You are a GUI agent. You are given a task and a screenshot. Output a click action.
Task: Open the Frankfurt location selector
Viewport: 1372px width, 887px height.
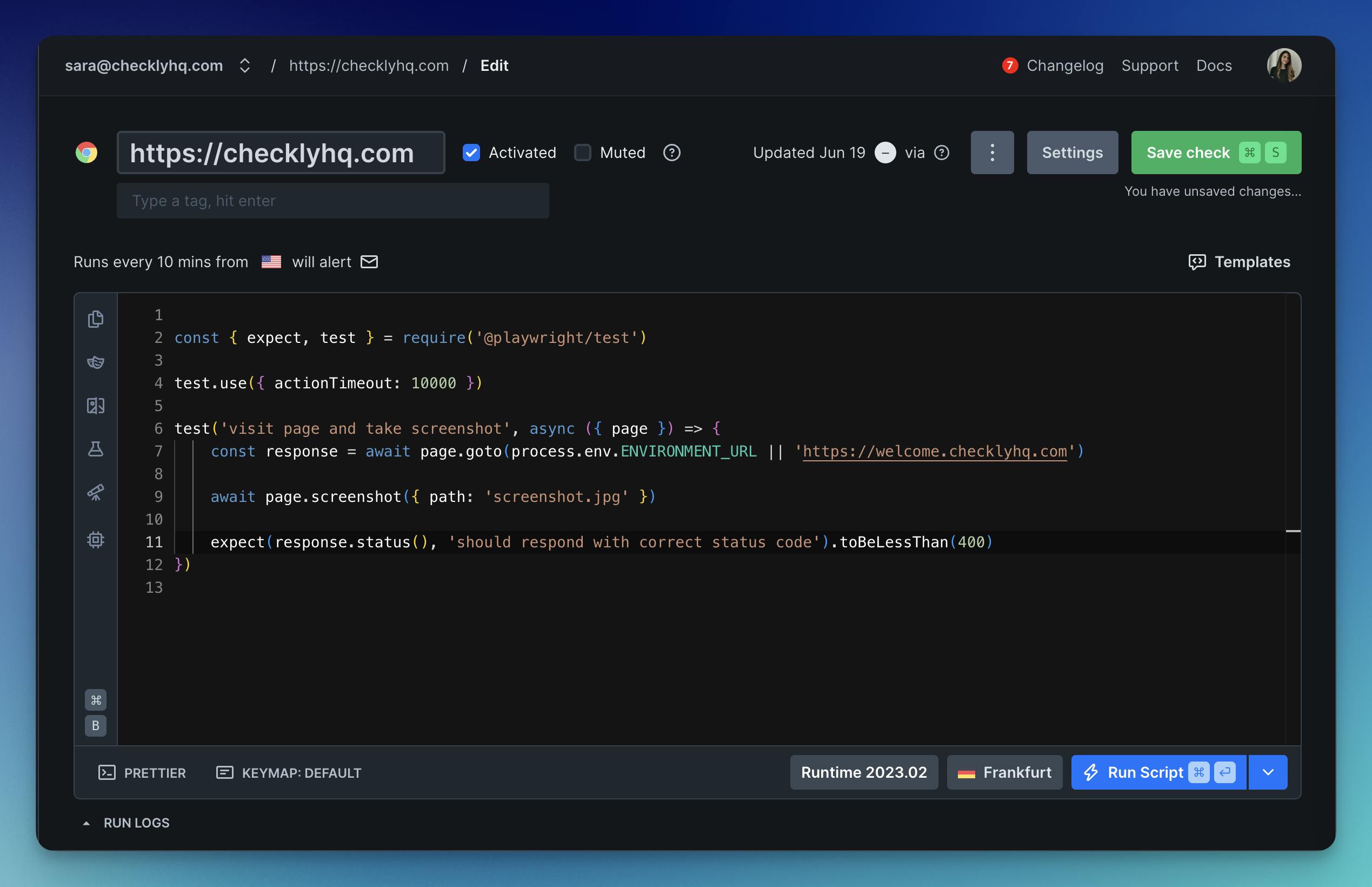[1004, 772]
